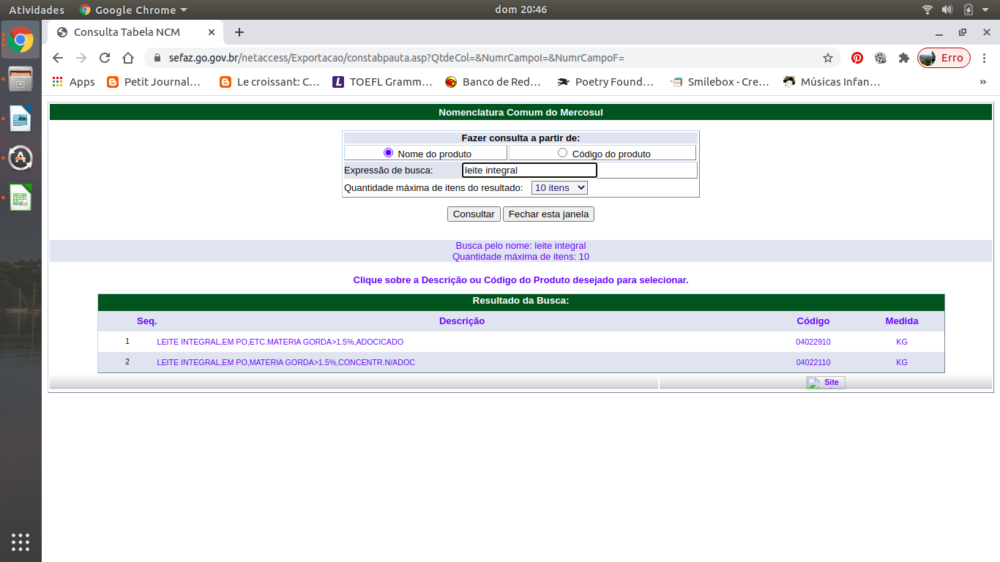
Task: Open the Google Chrome app menu in the top bar
Action: tap(133, 10)
